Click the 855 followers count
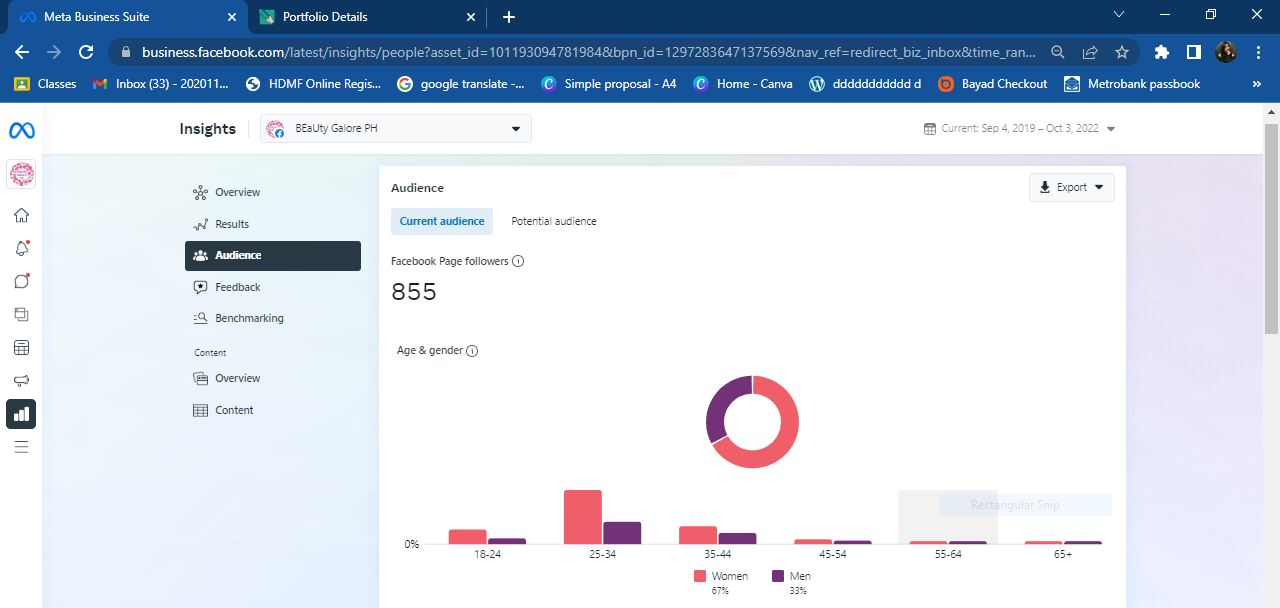The width and height of the screenshot is (1280, 608). click(x=414, y=292)
